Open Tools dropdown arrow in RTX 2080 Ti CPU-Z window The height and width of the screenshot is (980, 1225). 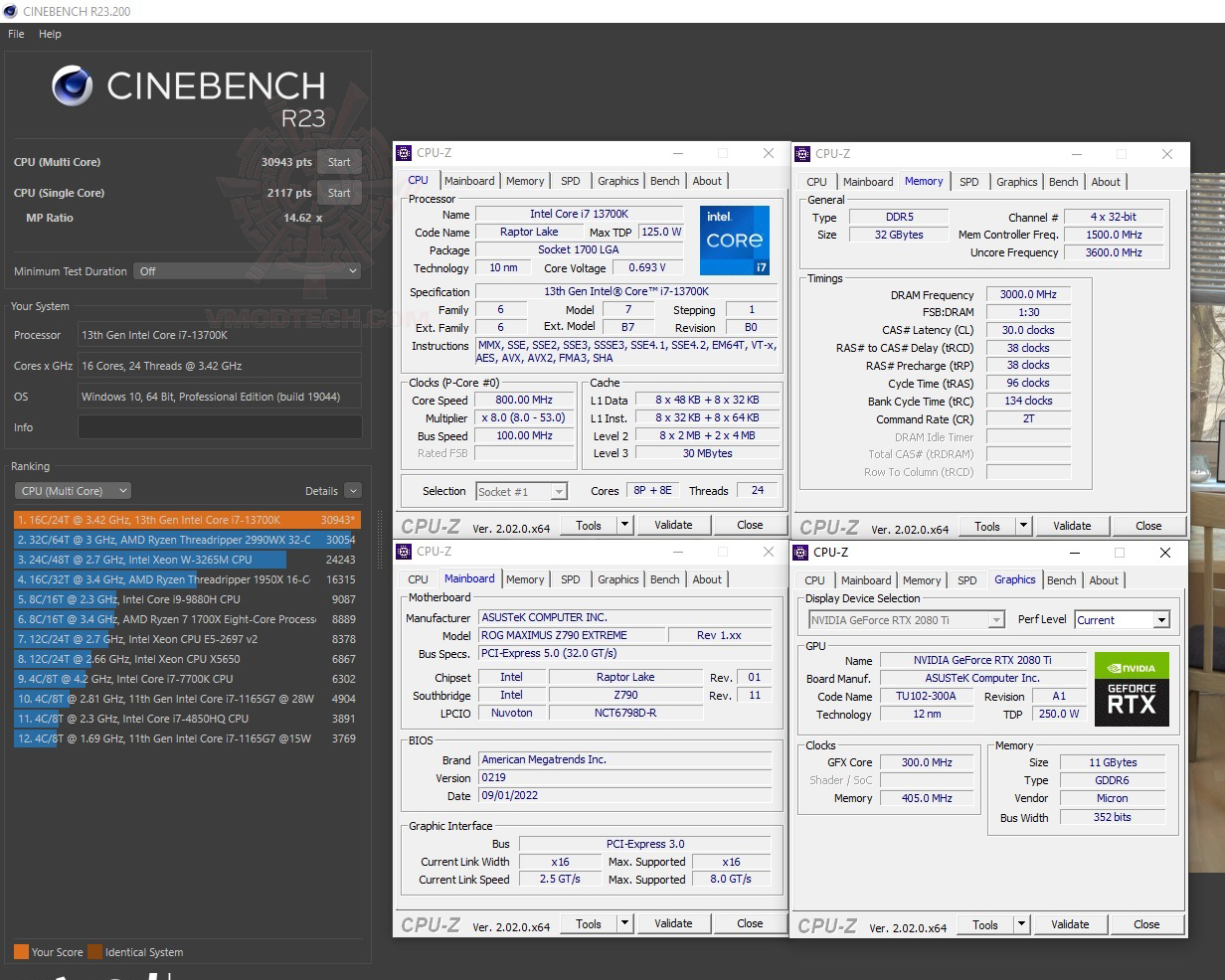click(1021, 924)
